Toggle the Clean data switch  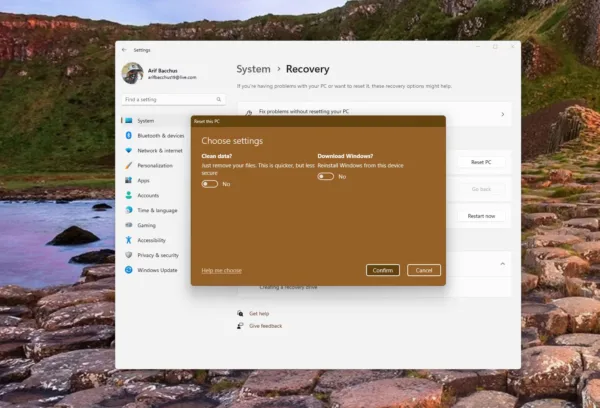[210, 184]
